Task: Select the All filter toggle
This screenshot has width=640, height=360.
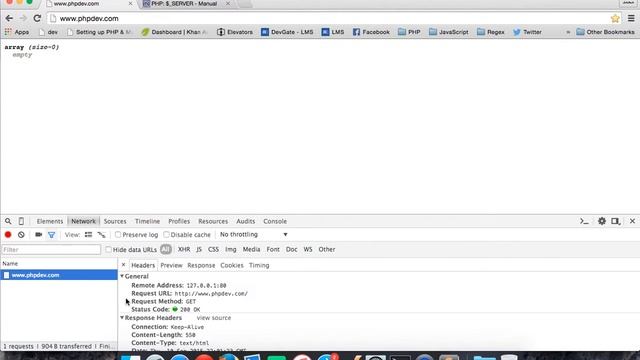Action: (166, 249)
